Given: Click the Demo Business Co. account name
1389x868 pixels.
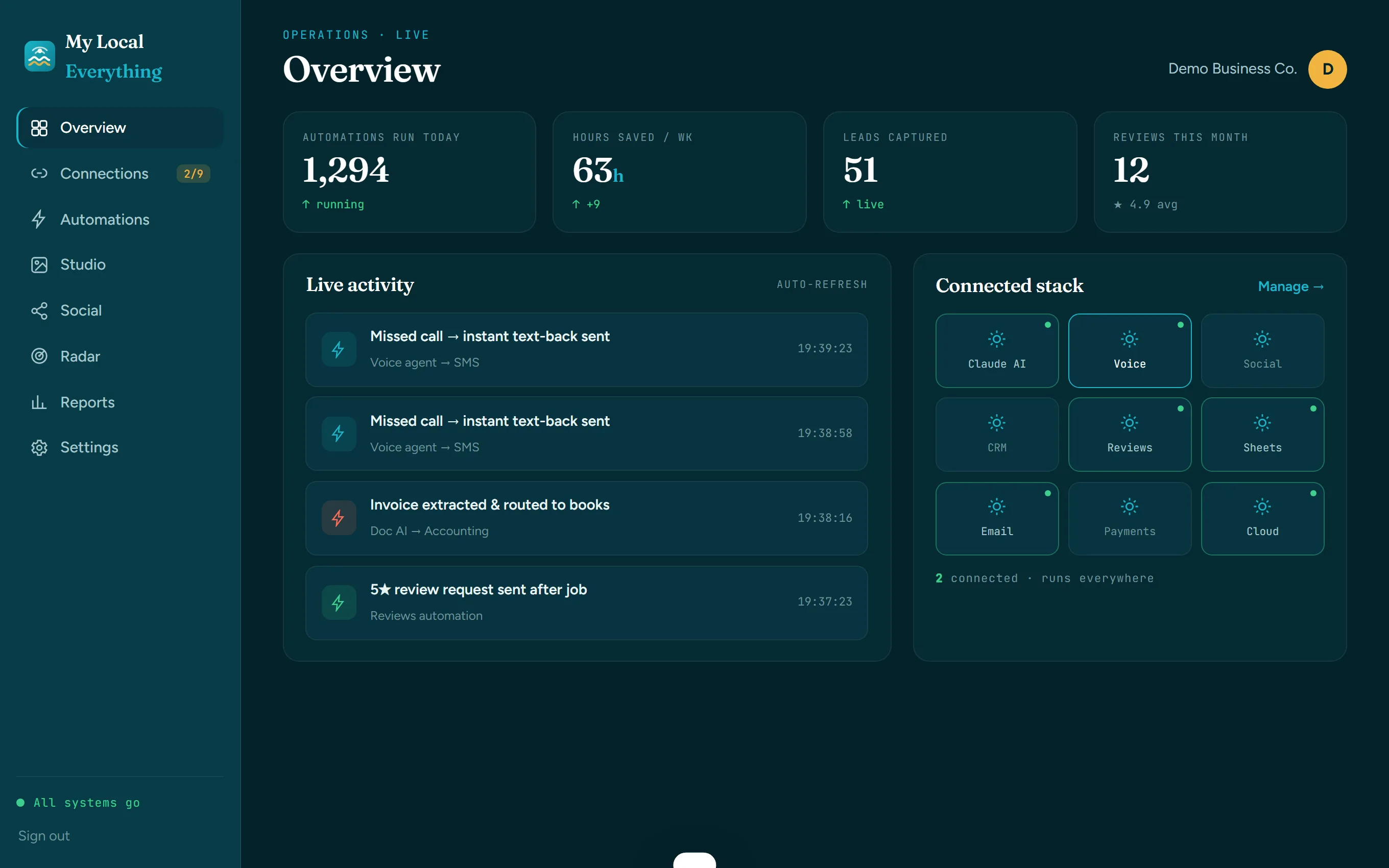Looking at the screenshot, I should point(1232,69).
